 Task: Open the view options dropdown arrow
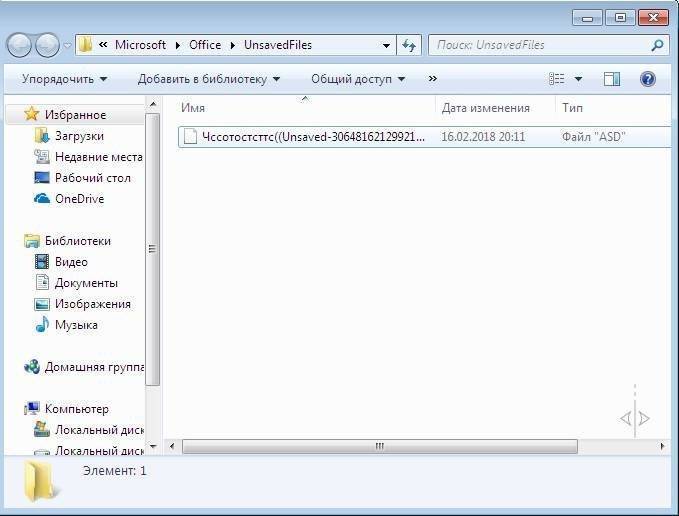click(578, 79)
